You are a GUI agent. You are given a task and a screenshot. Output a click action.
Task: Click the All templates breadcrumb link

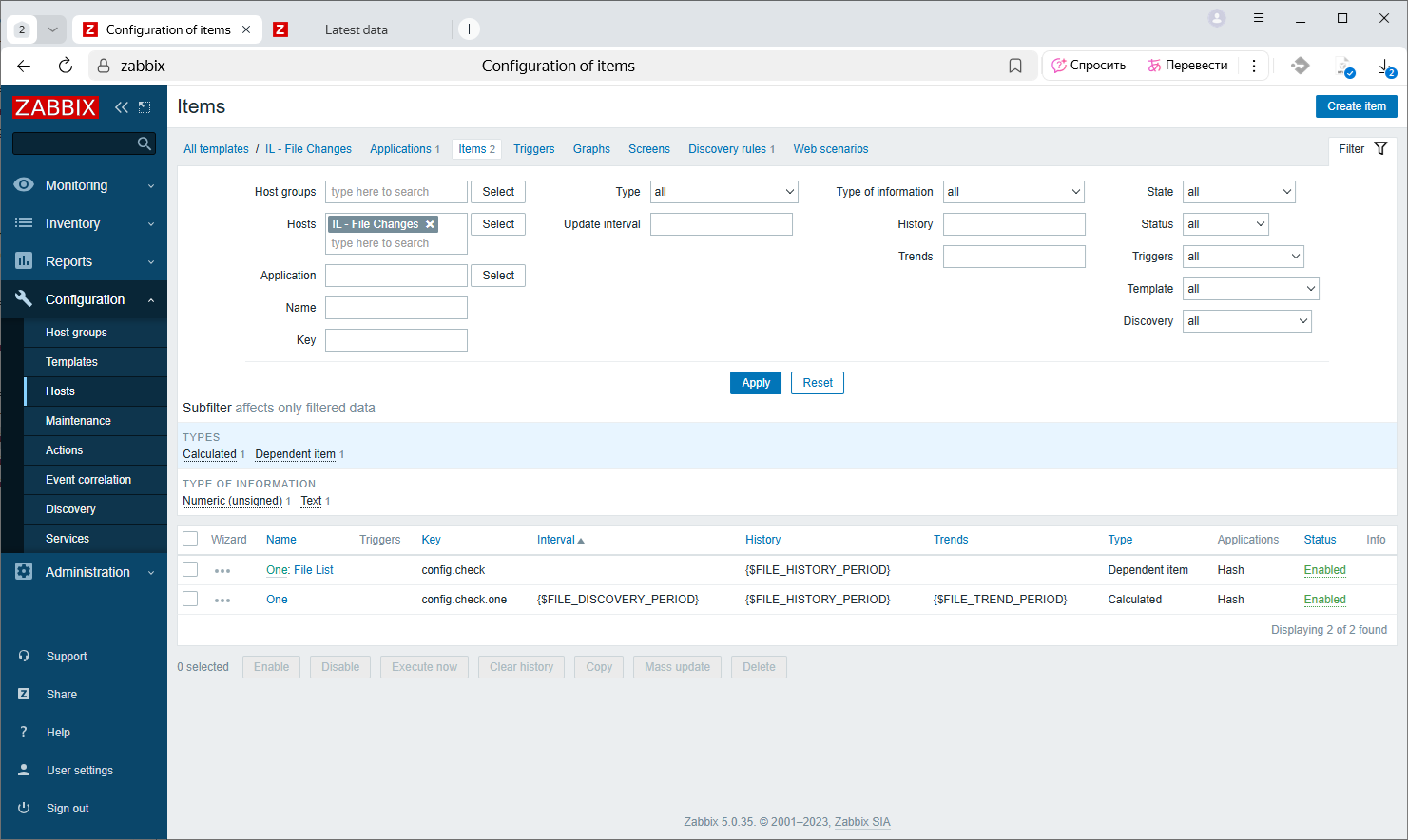pos(216,149)
